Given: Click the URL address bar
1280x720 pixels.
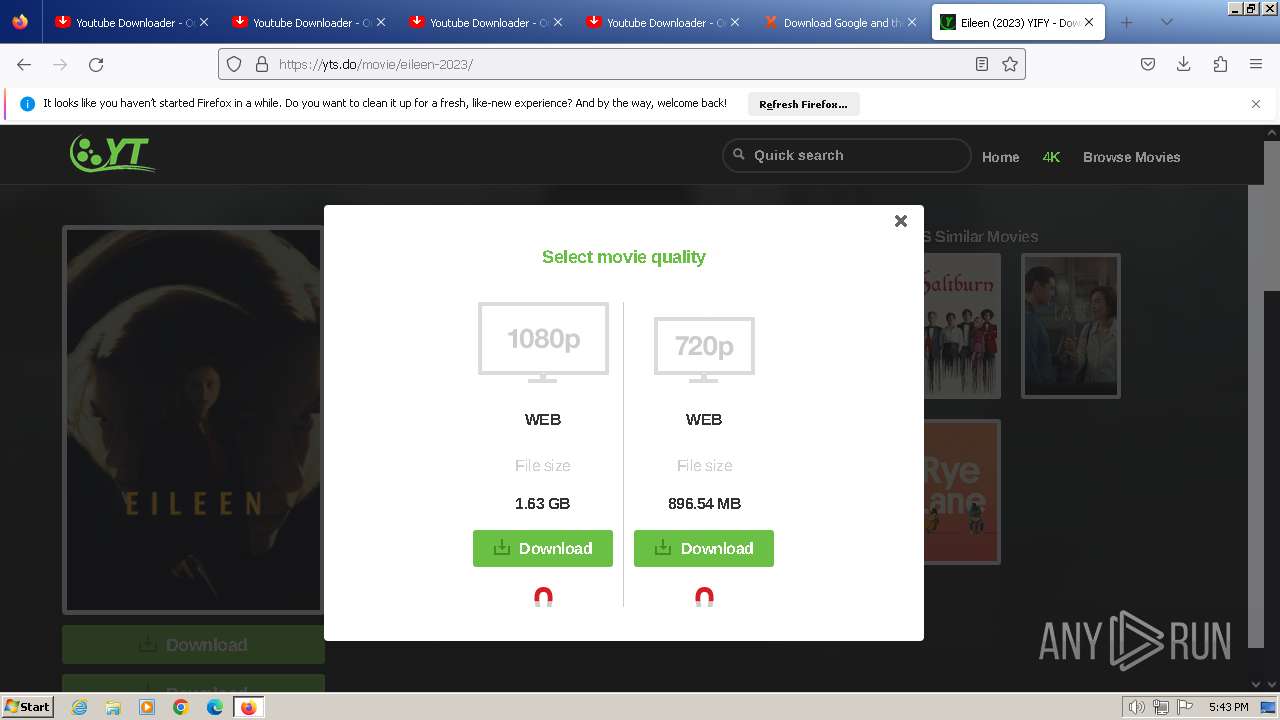Looking at the screenshot, I should click(x=620, y=64).
